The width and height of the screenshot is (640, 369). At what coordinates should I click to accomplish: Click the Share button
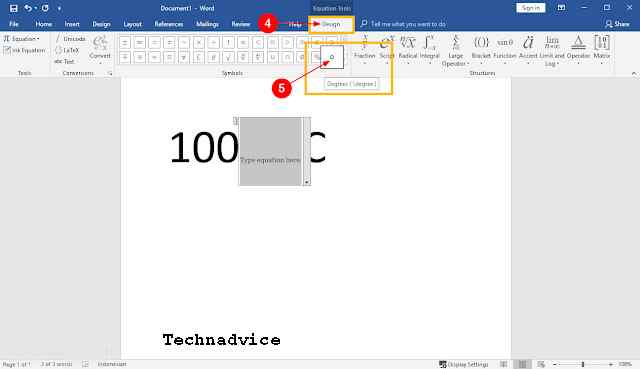point(617,24)
